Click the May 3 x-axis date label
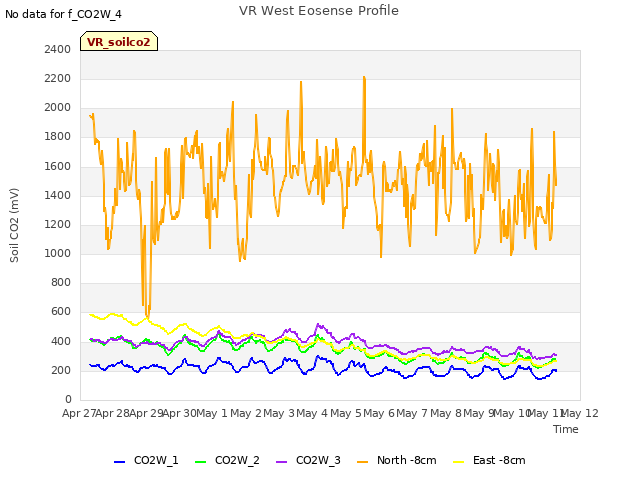The width and height of the screenshot is (640, 480). point(279,413)
